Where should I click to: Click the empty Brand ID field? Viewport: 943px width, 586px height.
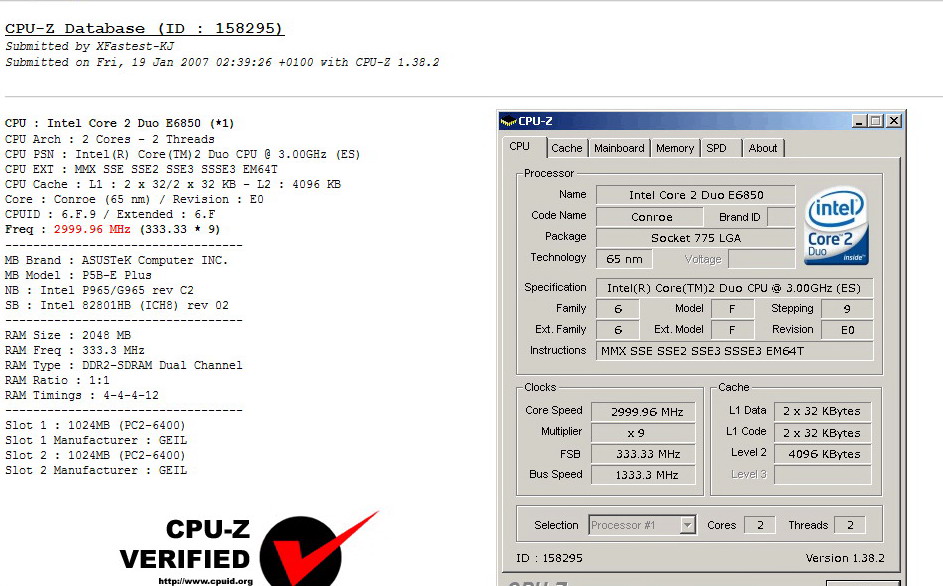pyautogui.click(x=782, y=217)
